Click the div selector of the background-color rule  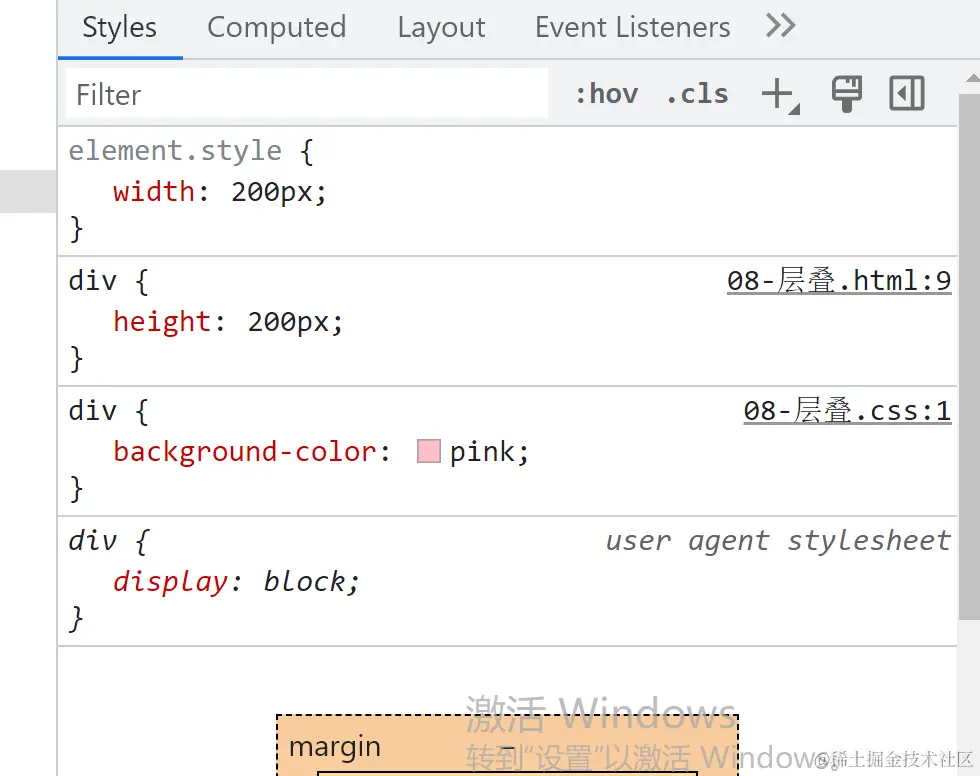[92, 411]
